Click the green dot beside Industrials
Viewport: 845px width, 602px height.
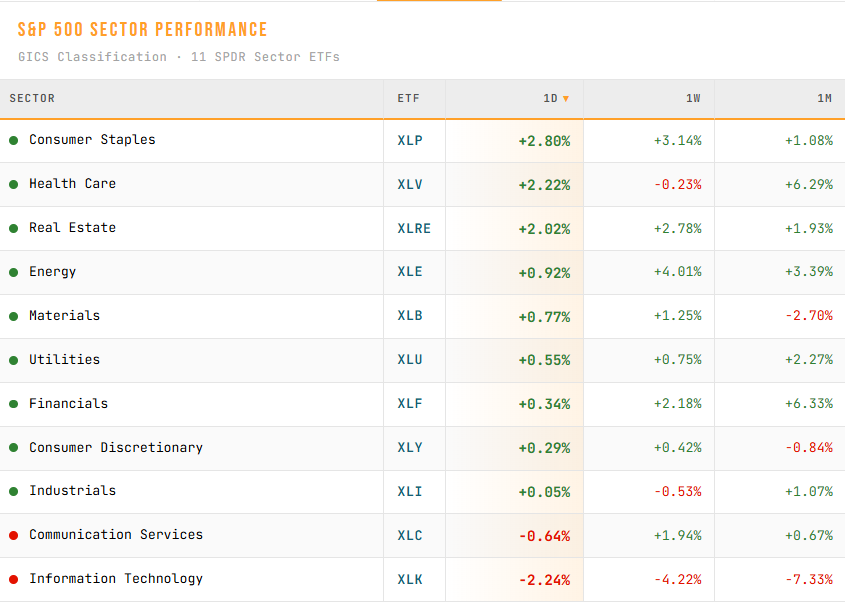point(13,492)
